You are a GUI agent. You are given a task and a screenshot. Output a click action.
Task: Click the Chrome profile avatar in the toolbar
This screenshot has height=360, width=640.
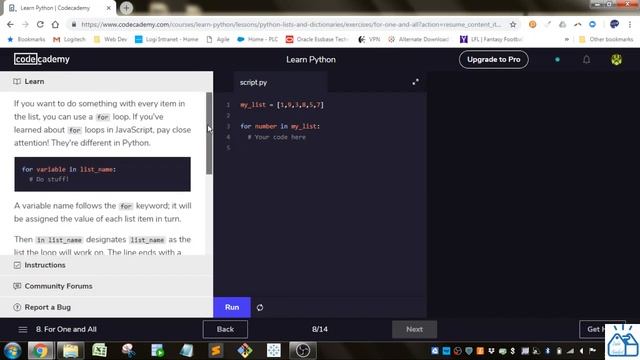(614, 24)
